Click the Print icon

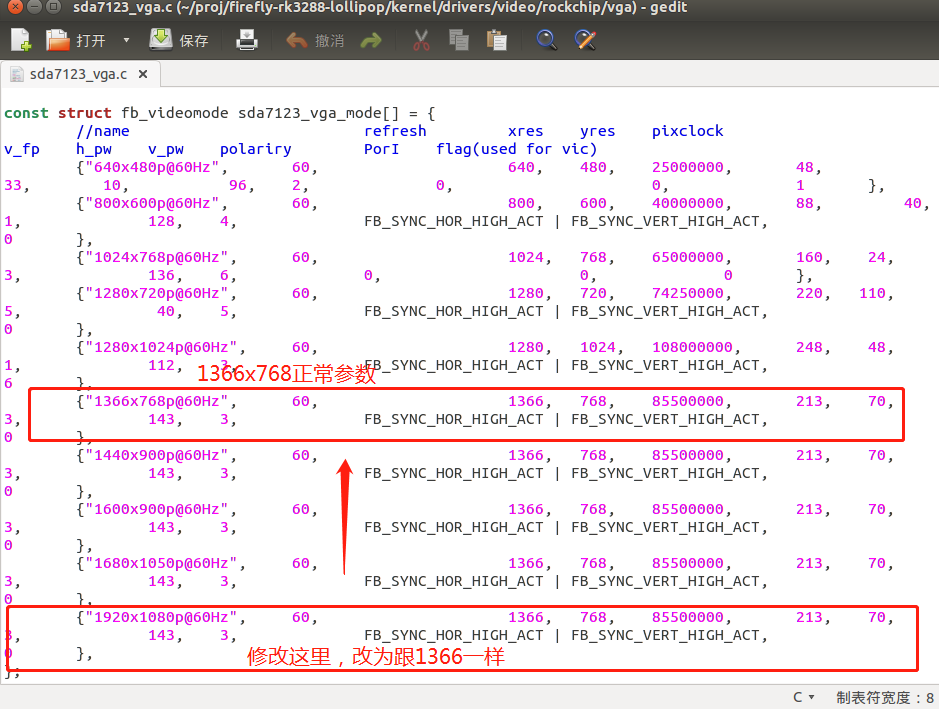click(247, 40)
